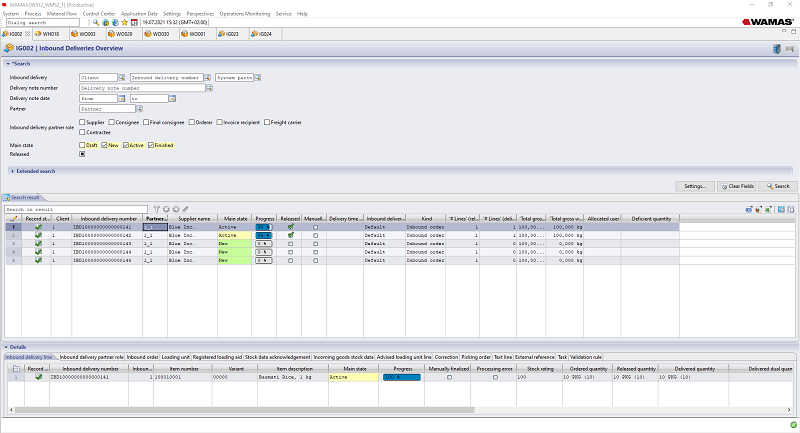The image size is (800, 433).
Task: Click the second export icon above the results table
Action: (x=759, y=209)
